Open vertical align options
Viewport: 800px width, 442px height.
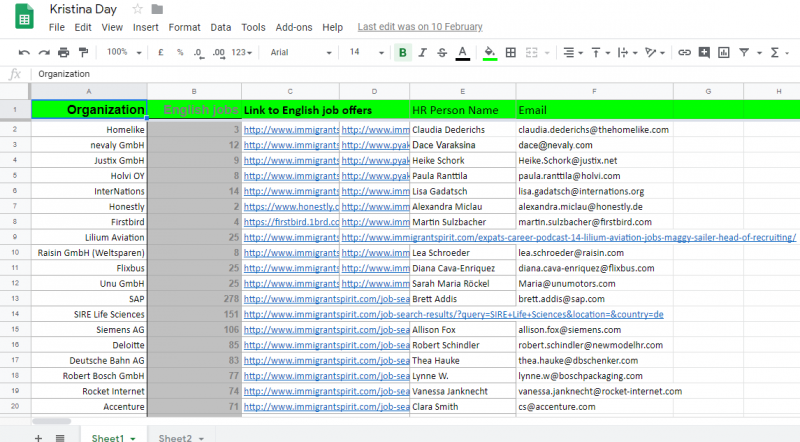pos(601,52)
